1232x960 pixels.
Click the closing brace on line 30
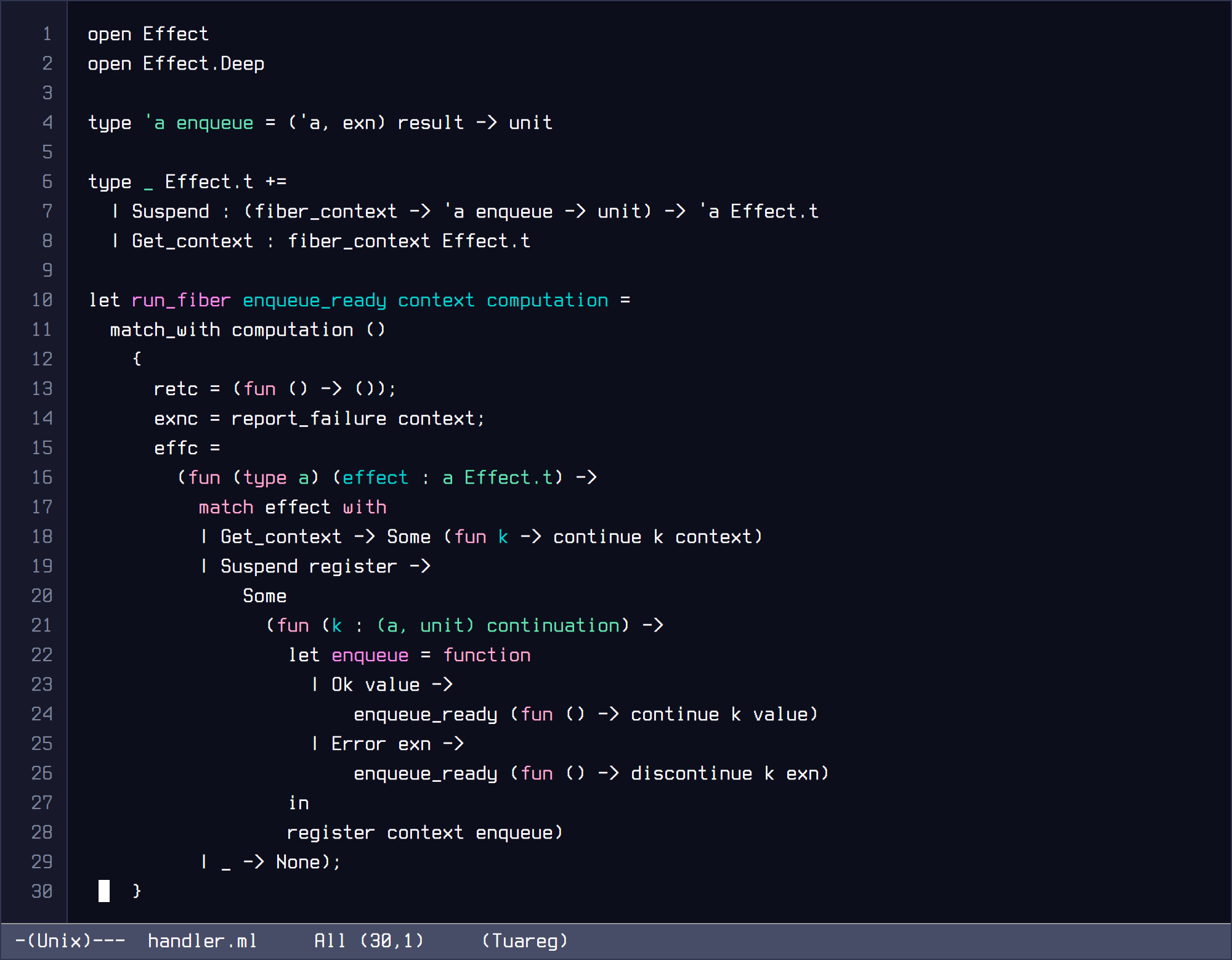click(x=137, y=891)
